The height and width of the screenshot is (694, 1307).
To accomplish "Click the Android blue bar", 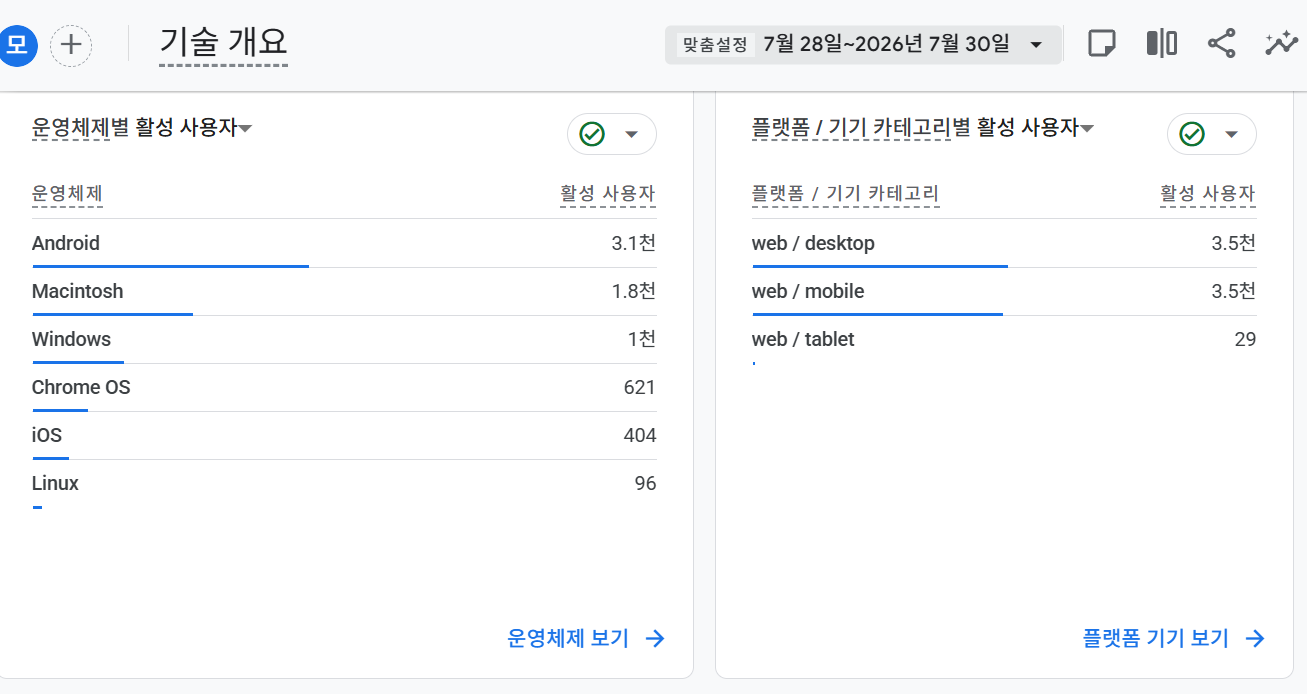I will 170,266.
